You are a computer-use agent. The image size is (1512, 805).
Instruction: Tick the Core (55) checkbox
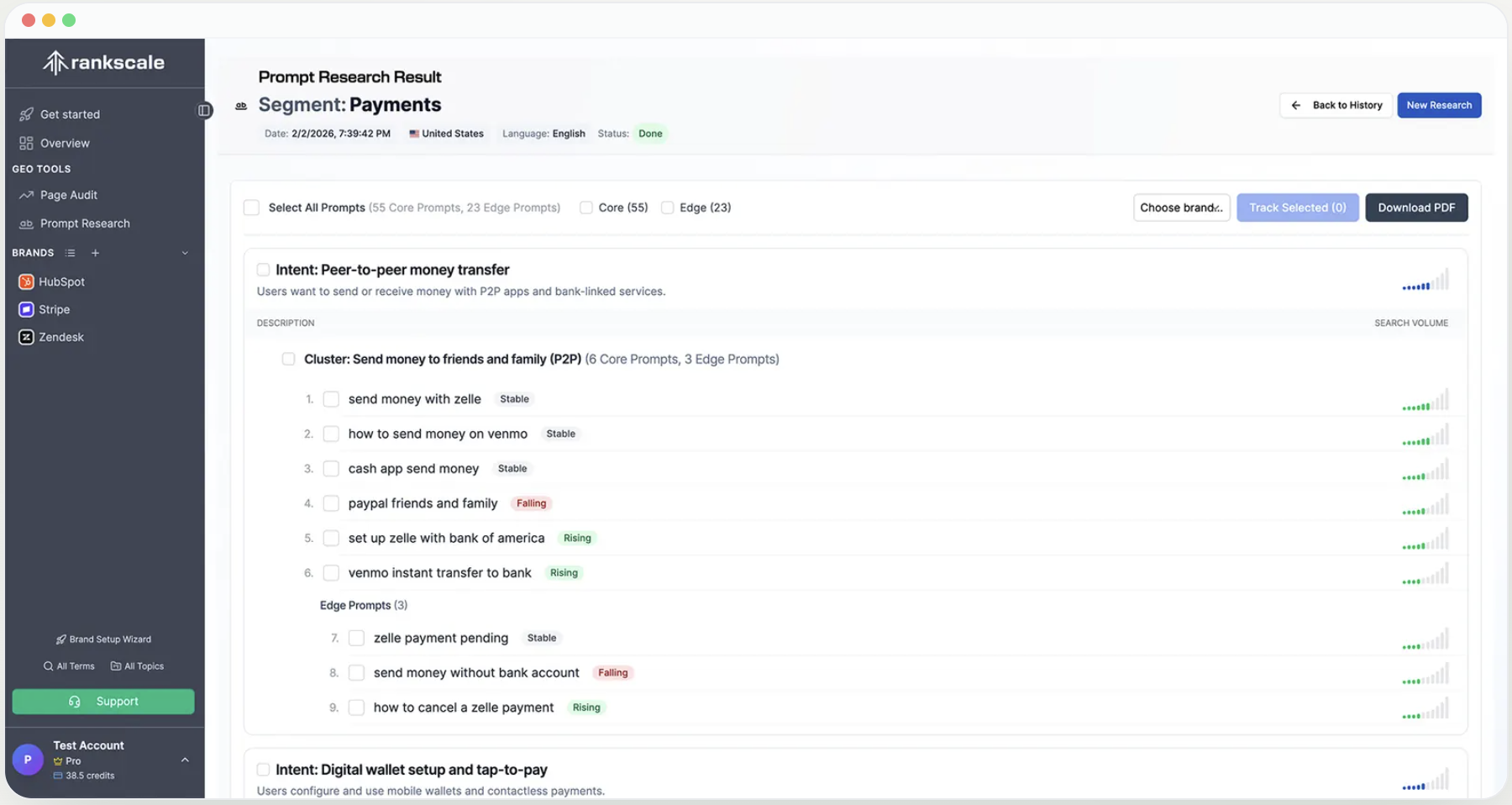point(586,208)
